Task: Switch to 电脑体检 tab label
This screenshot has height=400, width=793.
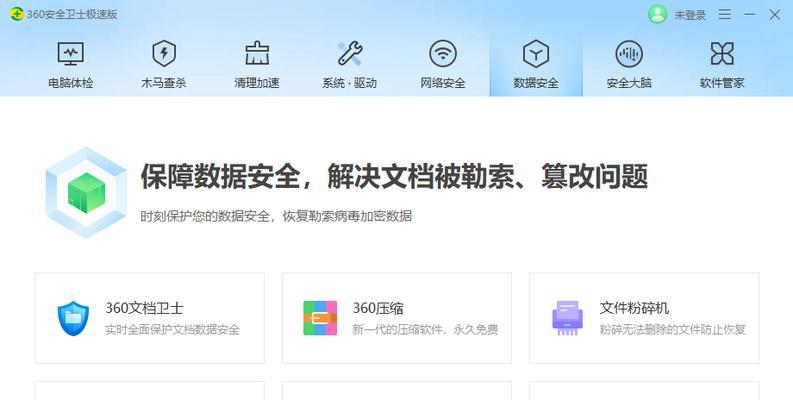Action: point(71,83)
